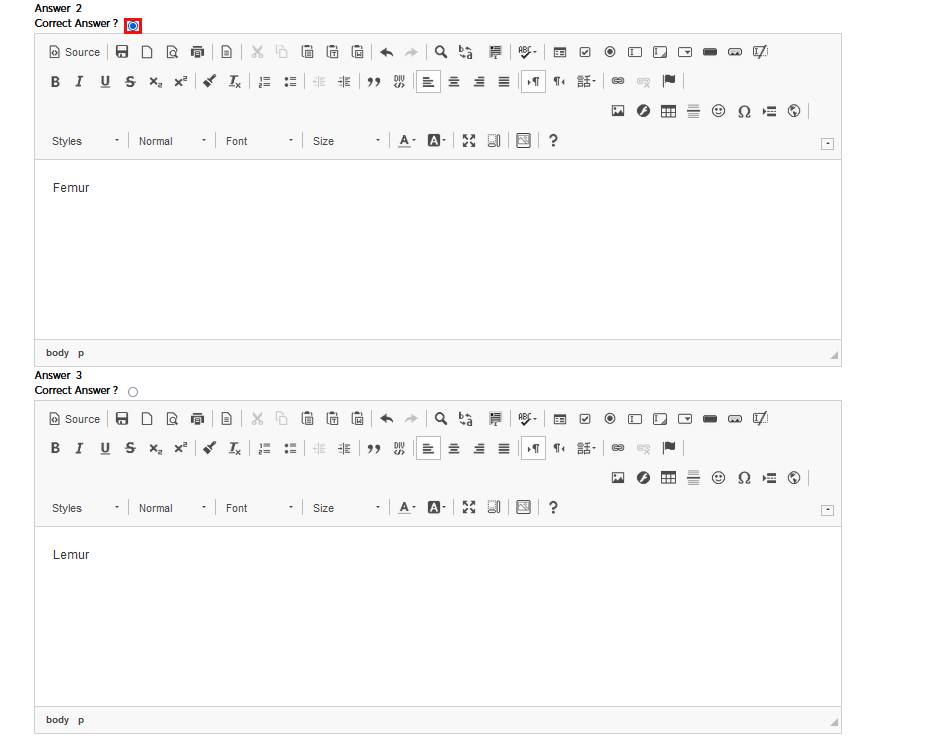Insert Special Character omega in Answer 2
This screenshot has width=936, height=738.
click(744, 111)
